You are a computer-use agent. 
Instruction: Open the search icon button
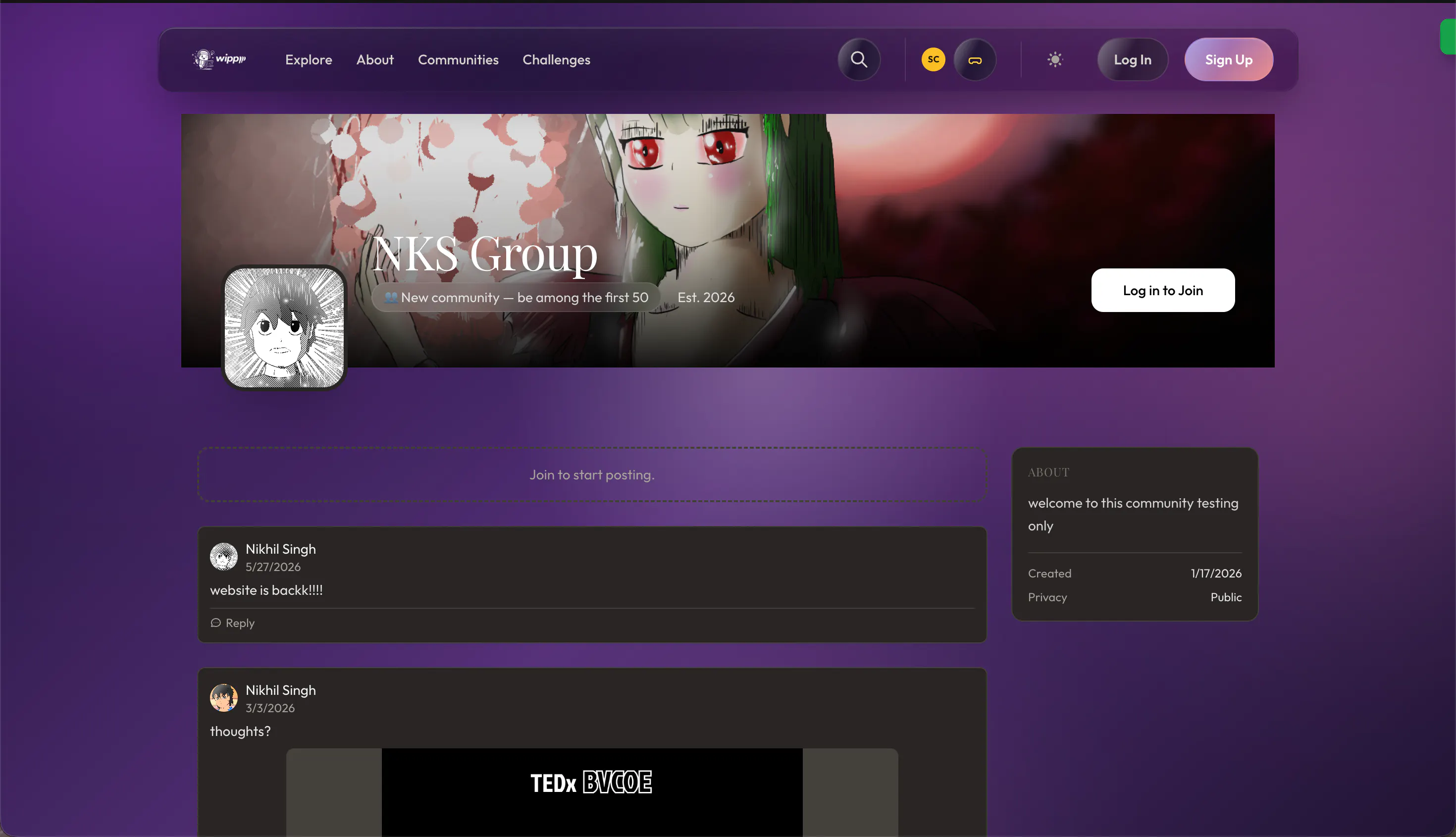point(859,59)
